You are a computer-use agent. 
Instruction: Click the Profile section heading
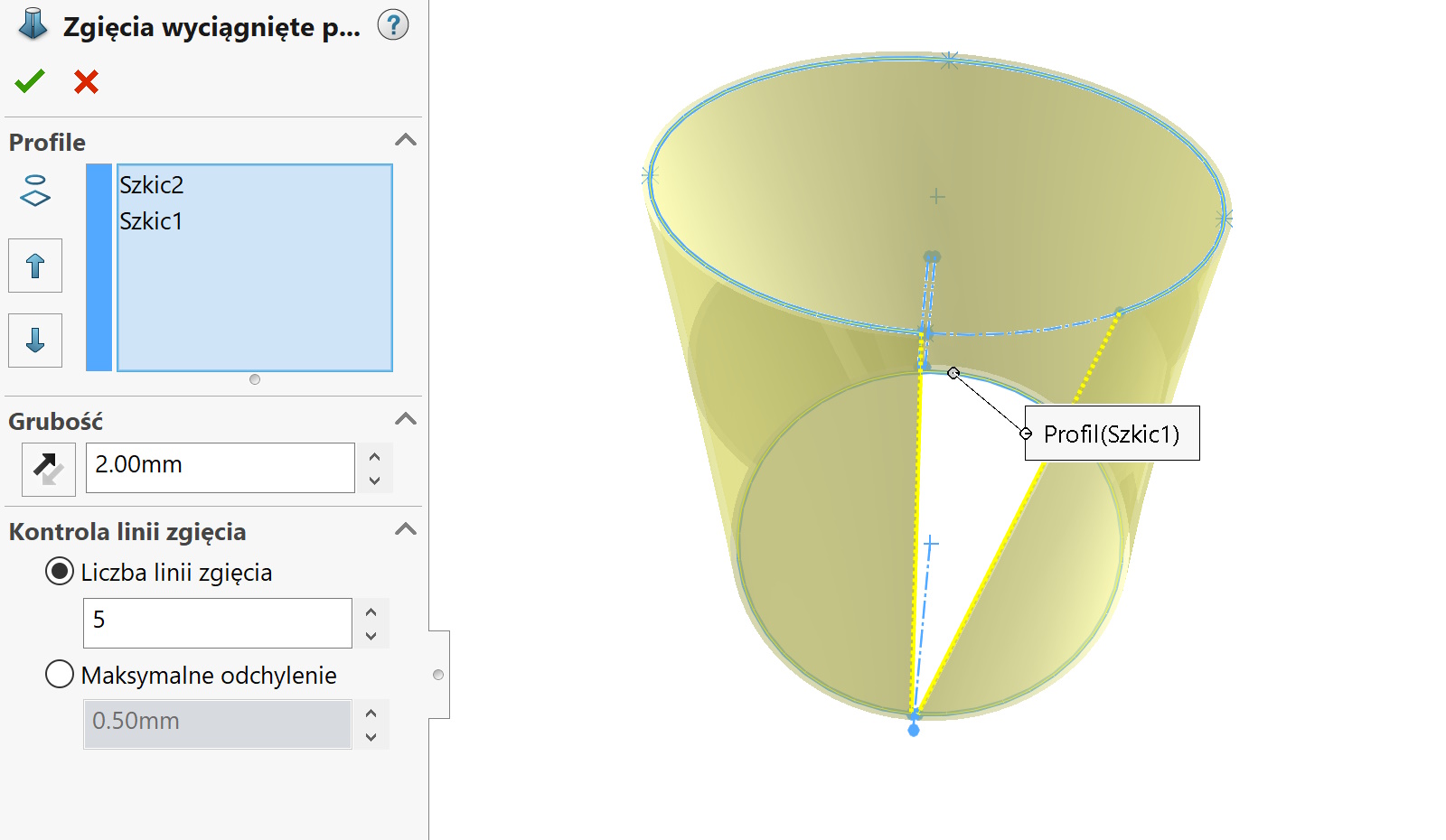(47, 143)
